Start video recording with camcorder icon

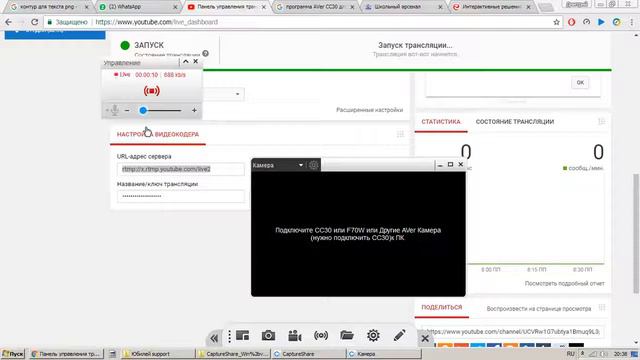[x=294, y=336]
